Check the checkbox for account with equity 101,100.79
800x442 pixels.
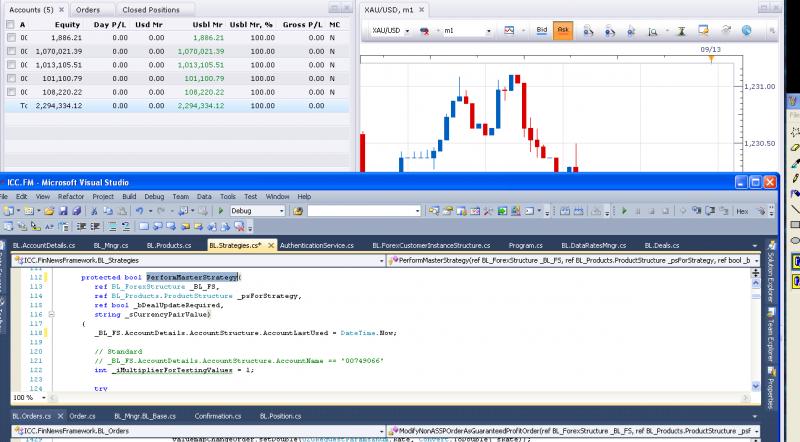[x=10, y=78]
